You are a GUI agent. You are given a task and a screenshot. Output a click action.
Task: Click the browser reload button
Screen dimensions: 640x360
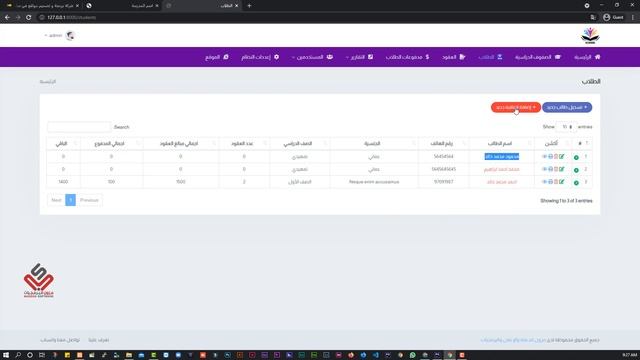pyautogui.click(x=29, y=18)
